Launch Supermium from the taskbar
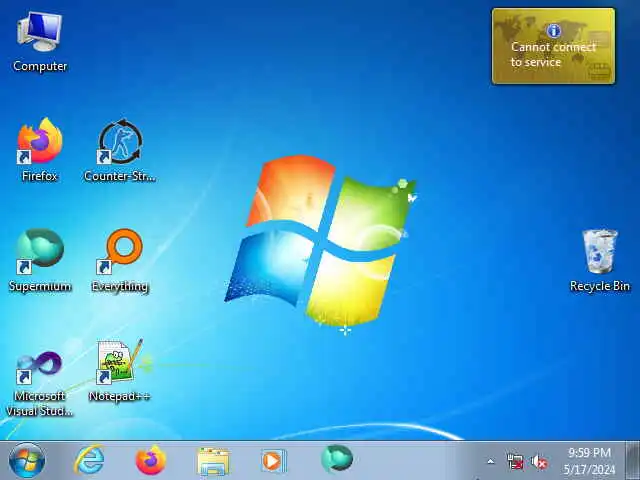 (x=337, y=460)
